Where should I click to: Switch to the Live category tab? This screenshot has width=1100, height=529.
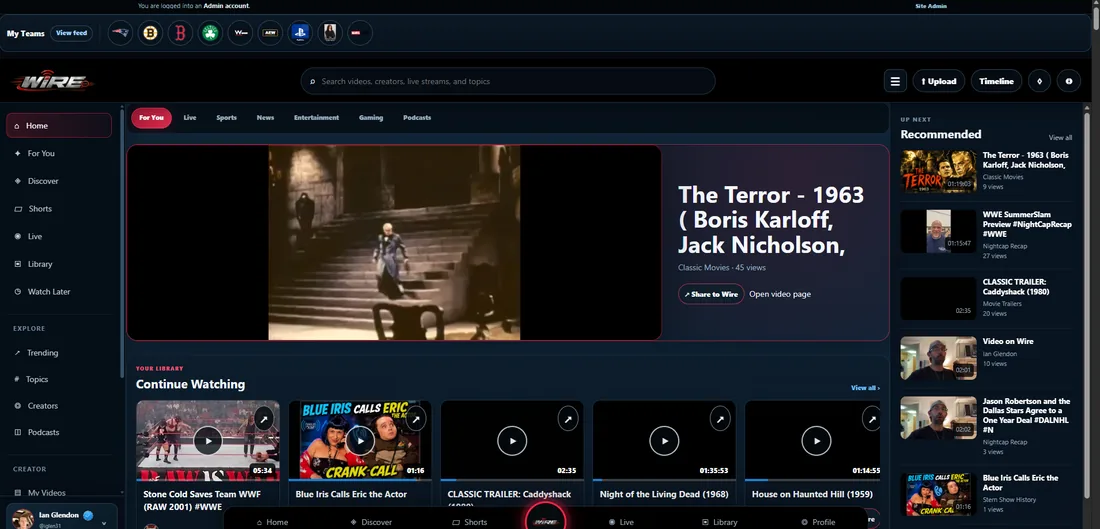tap(190, 118)
